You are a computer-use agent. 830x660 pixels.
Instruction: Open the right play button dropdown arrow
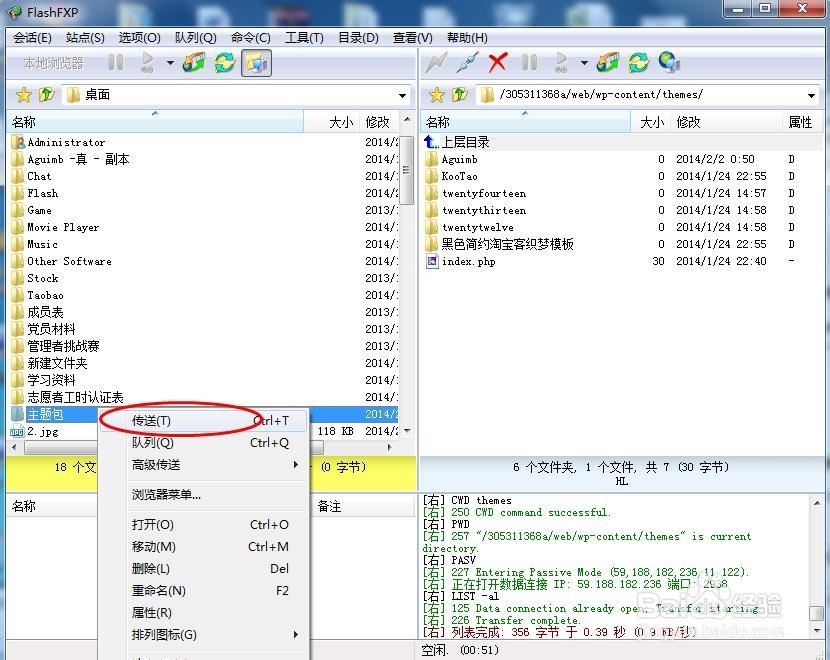point(584,63)
